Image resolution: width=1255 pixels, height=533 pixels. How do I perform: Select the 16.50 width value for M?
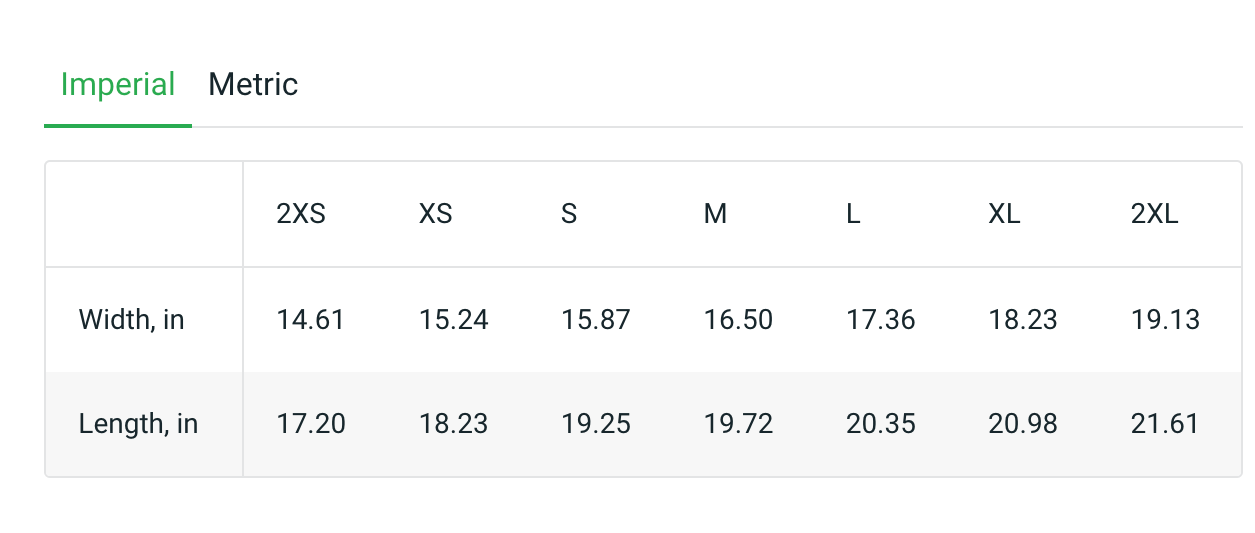pyautogui.click(x=738, y=320)
